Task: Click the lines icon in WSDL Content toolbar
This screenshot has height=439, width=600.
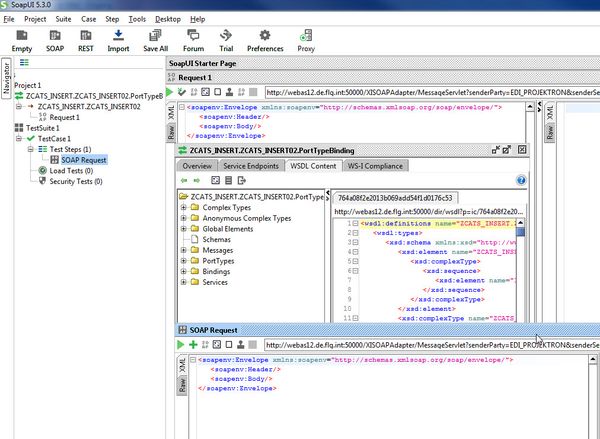Action: (228, 180)
